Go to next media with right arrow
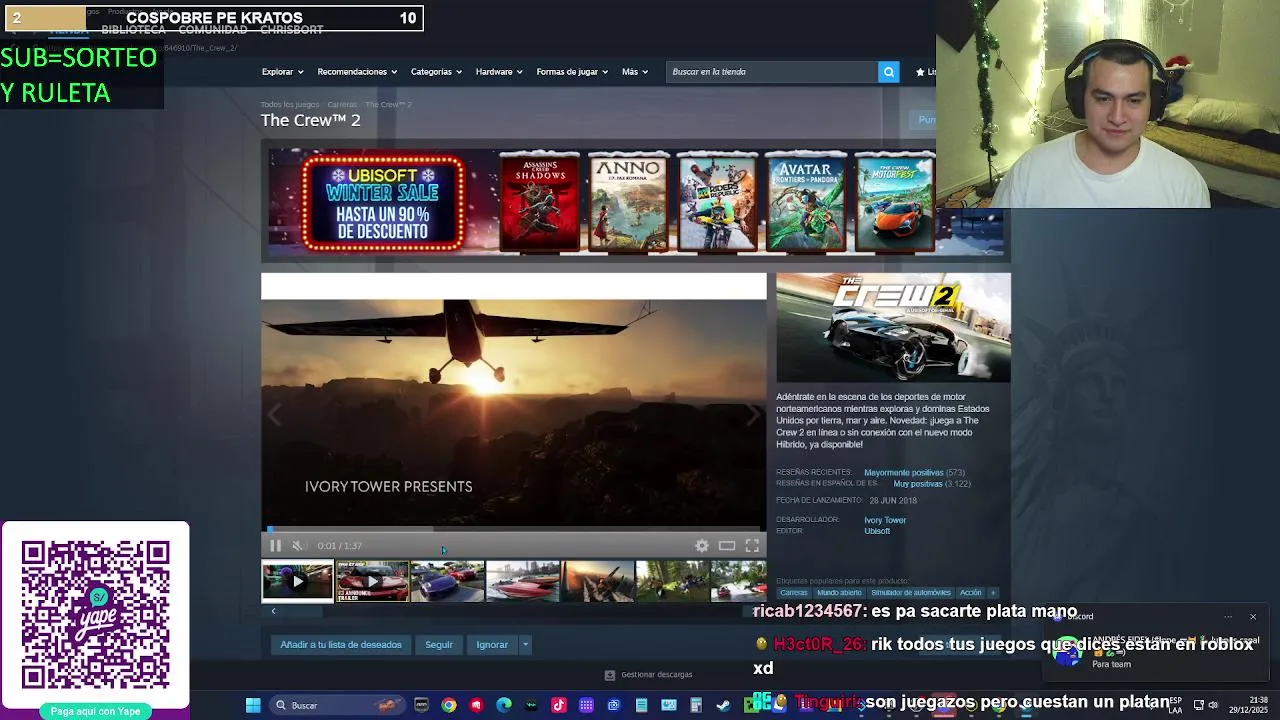 click(x=755, y=415)
